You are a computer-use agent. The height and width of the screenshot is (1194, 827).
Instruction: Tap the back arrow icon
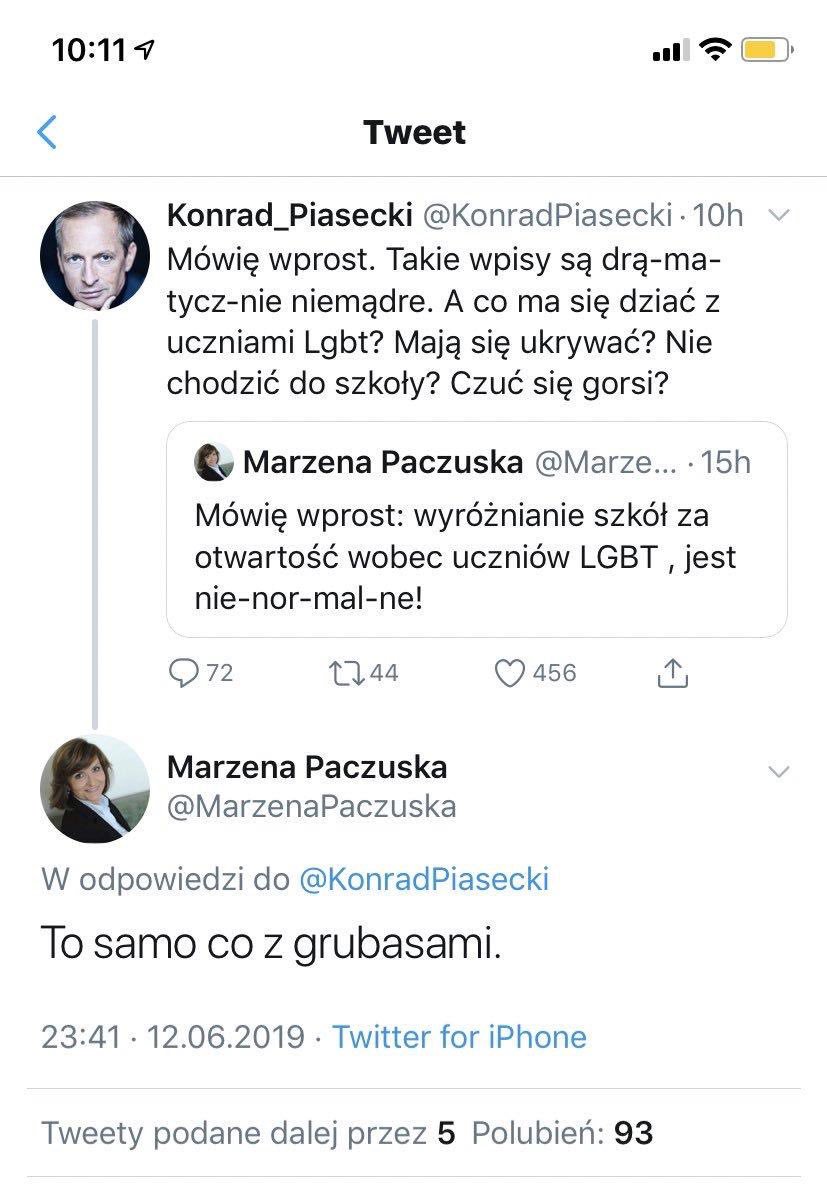pos(47,132)
